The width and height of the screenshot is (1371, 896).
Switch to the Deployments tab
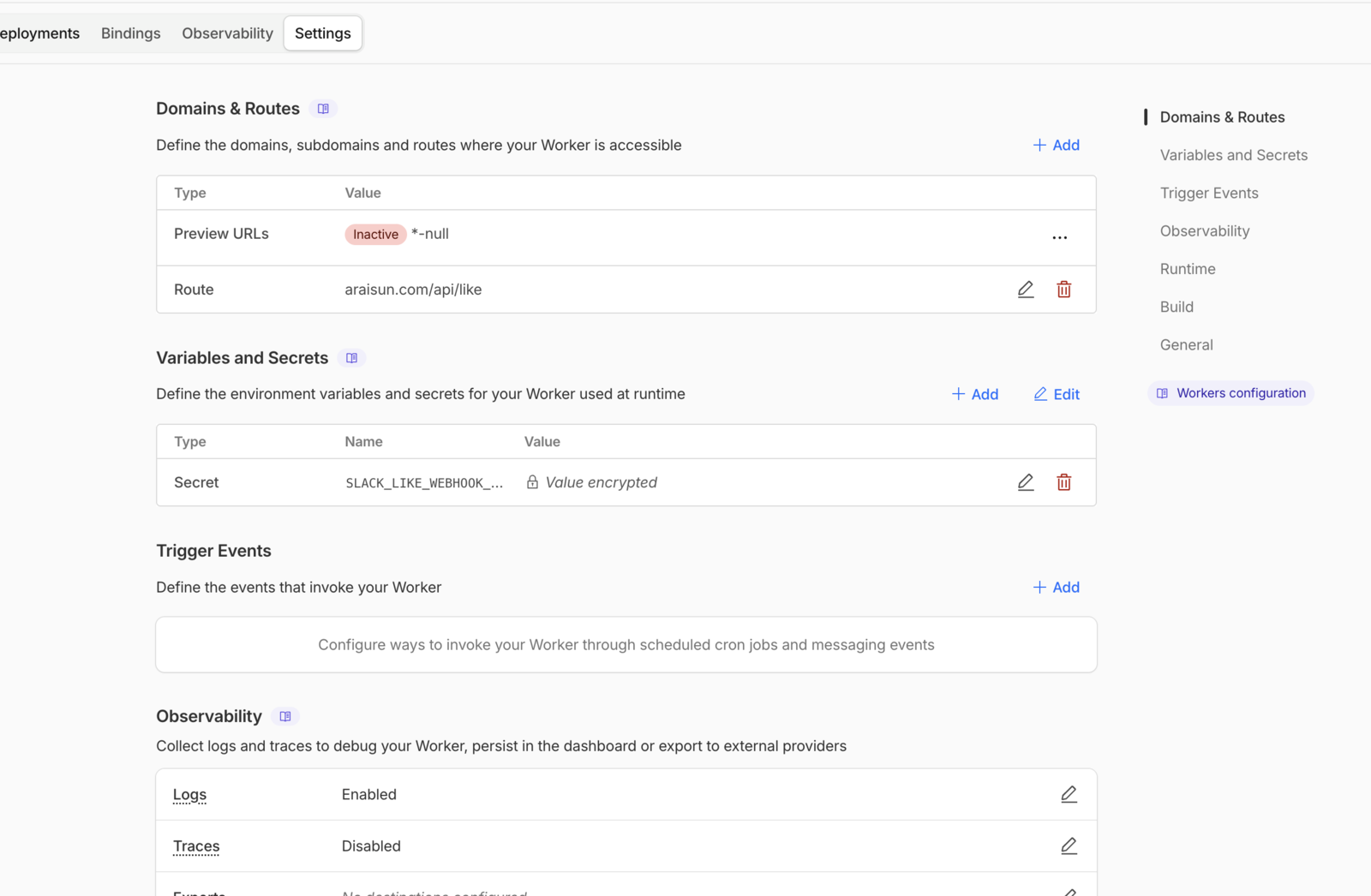39,33
